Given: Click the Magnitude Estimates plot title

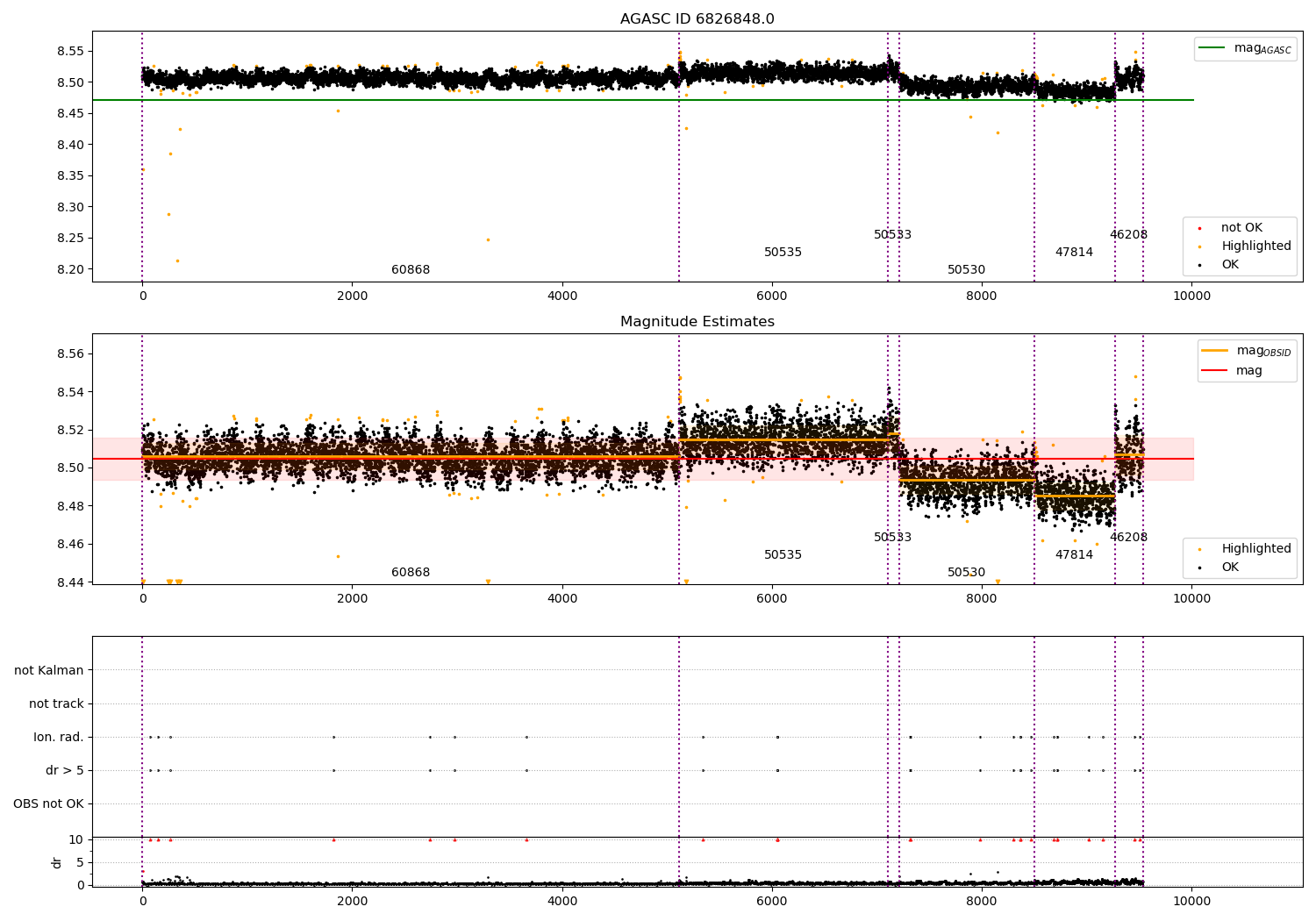Looking at the screenshot, I should click(697, 322).
